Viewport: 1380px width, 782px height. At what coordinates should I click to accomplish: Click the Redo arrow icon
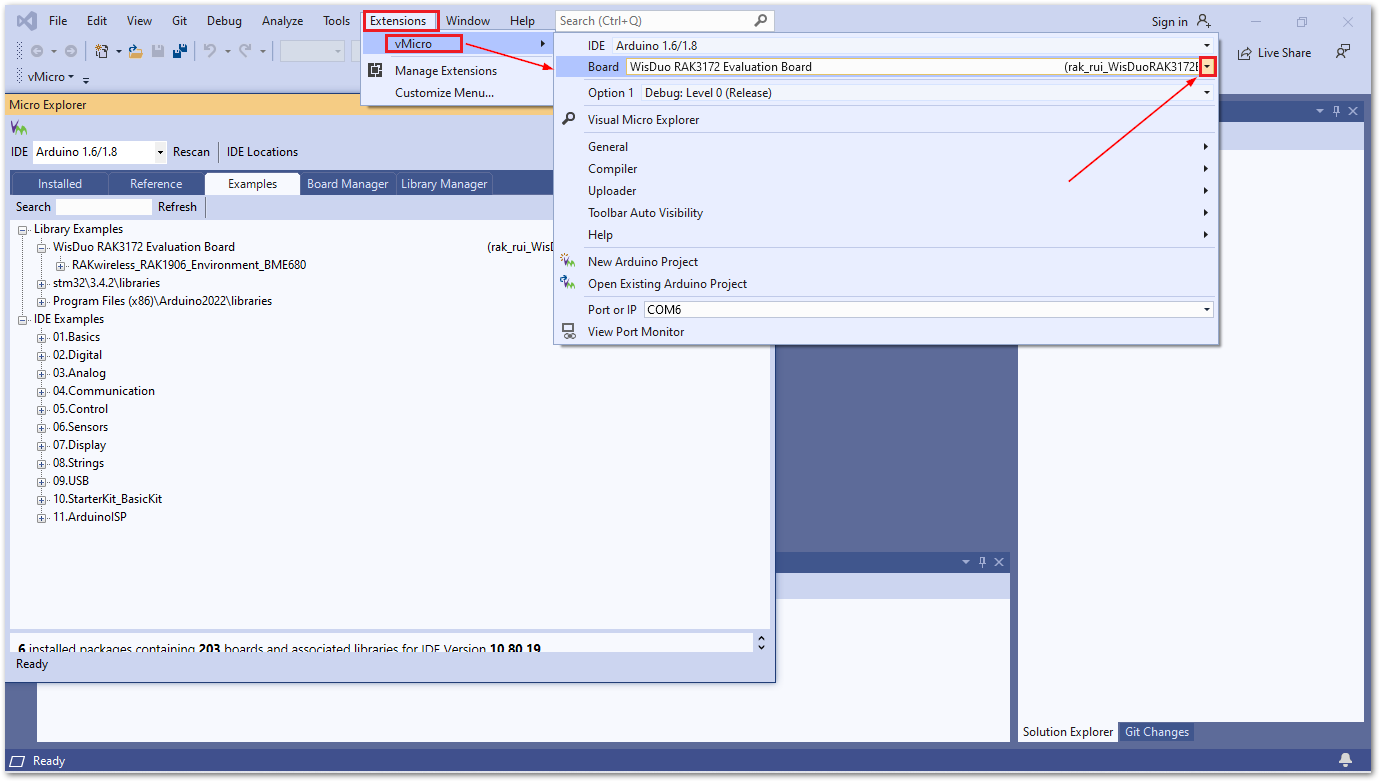point(245,51)
